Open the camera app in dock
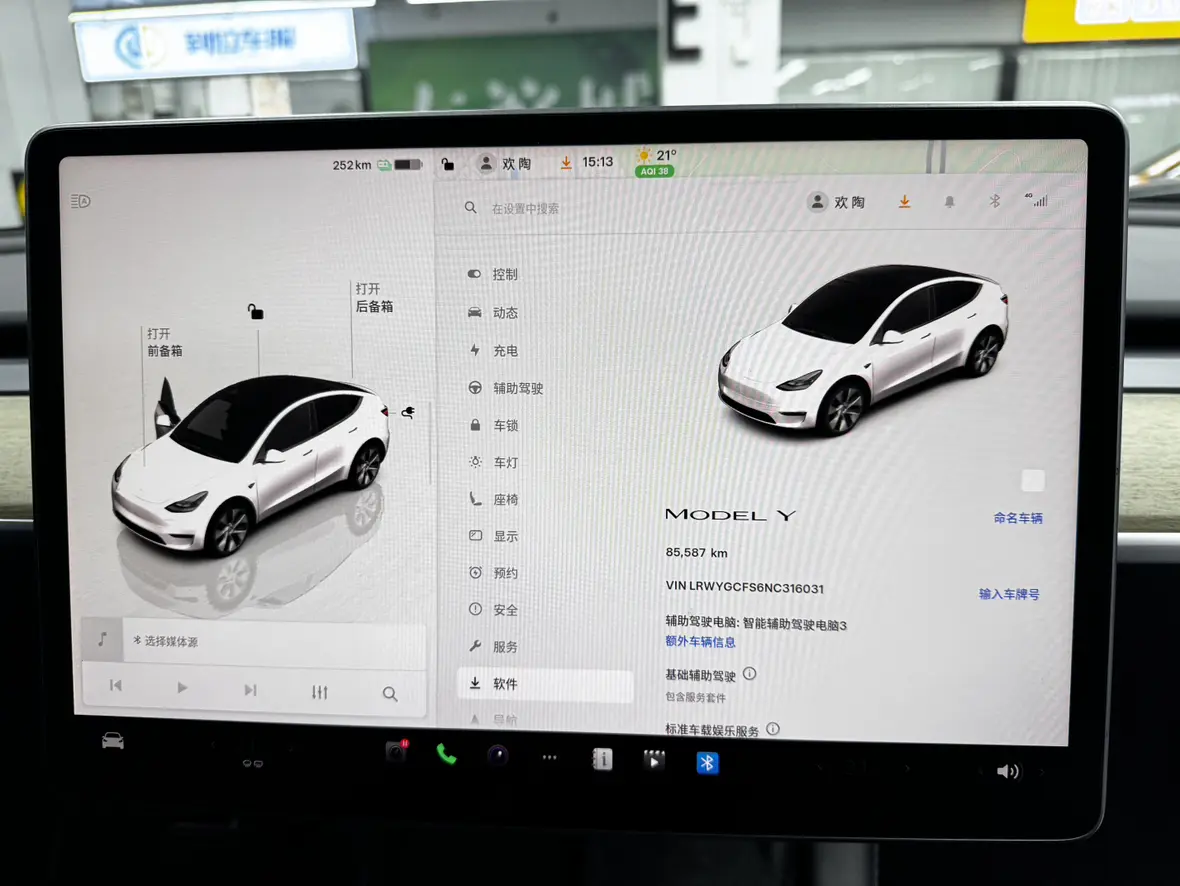Viewport: 1180px width, 886px height. pyautogui.click(x=497, y=756)
